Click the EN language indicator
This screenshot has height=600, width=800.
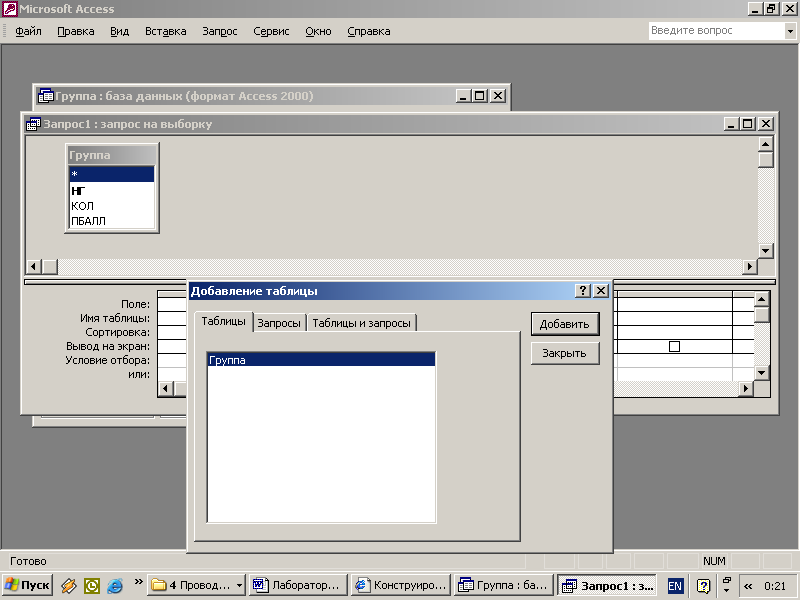tap(675, 586)
